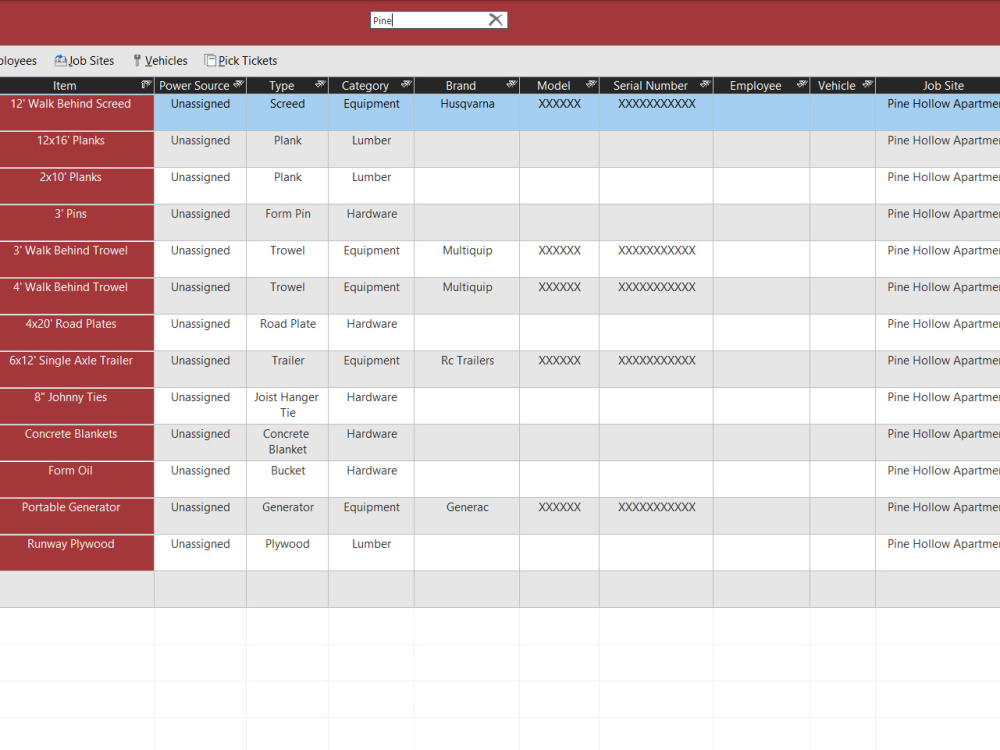Image resolution: width=1000 pixels, height=750 pixels.
Task: Click Job Site cell in 3' Pins row
Action: (x=938, y=223)
